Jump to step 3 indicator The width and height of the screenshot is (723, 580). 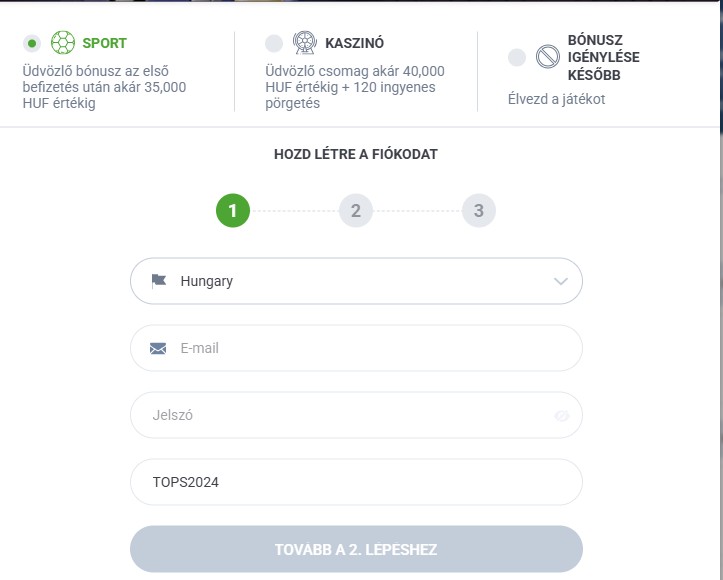(478, 211)
